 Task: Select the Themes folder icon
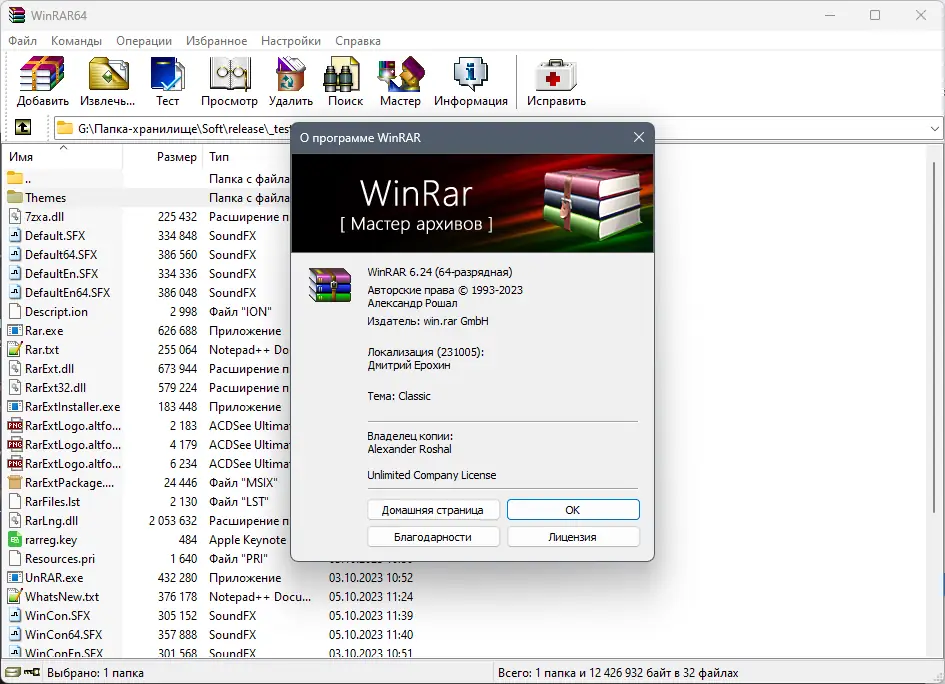pyautogui.click(x=14, y=197)
